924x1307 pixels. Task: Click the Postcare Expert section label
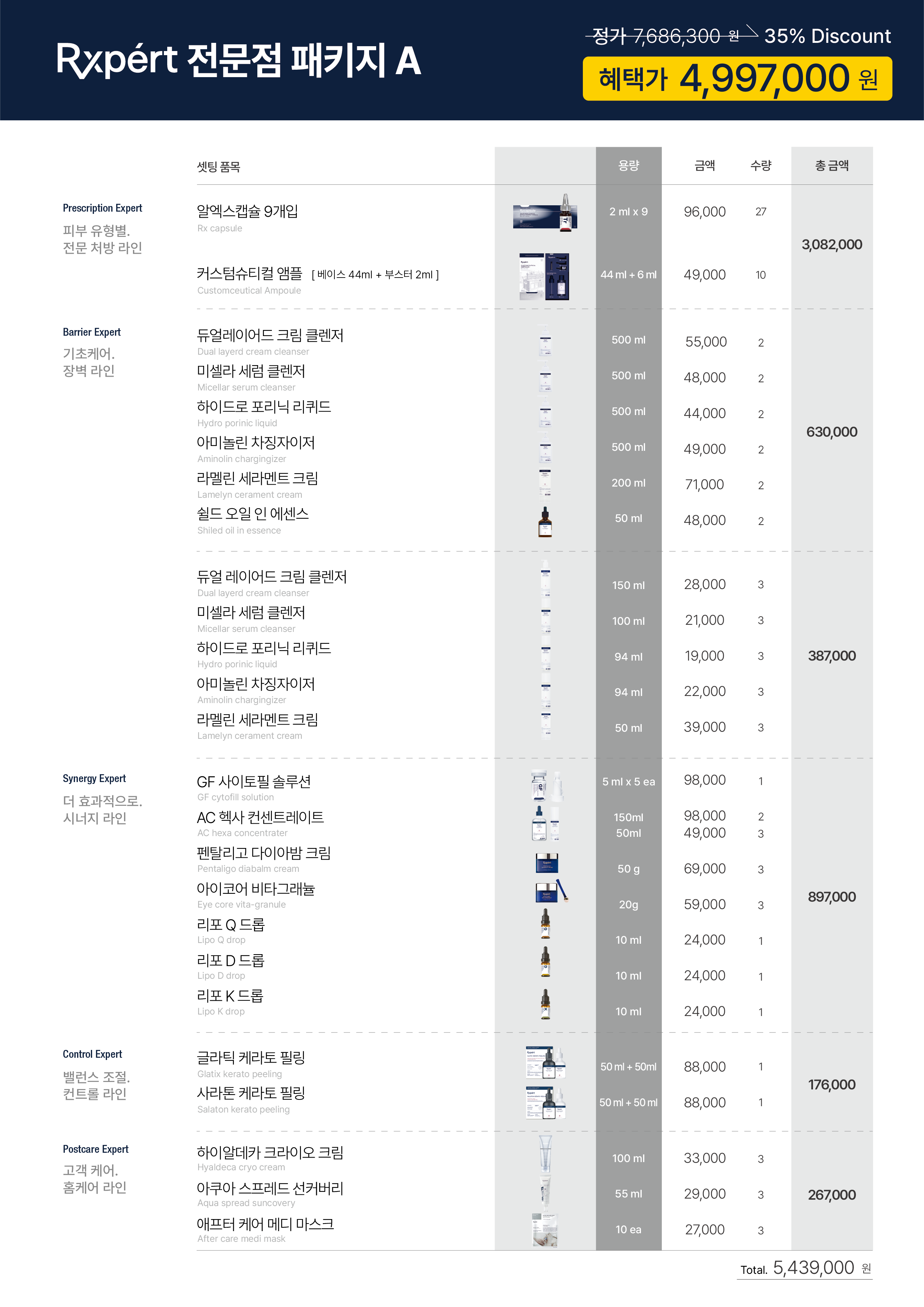point(96,1149)
